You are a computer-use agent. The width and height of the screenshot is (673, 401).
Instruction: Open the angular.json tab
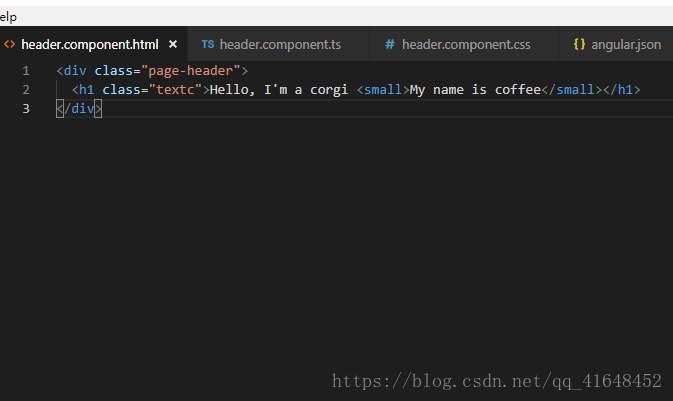coord(616,44)
